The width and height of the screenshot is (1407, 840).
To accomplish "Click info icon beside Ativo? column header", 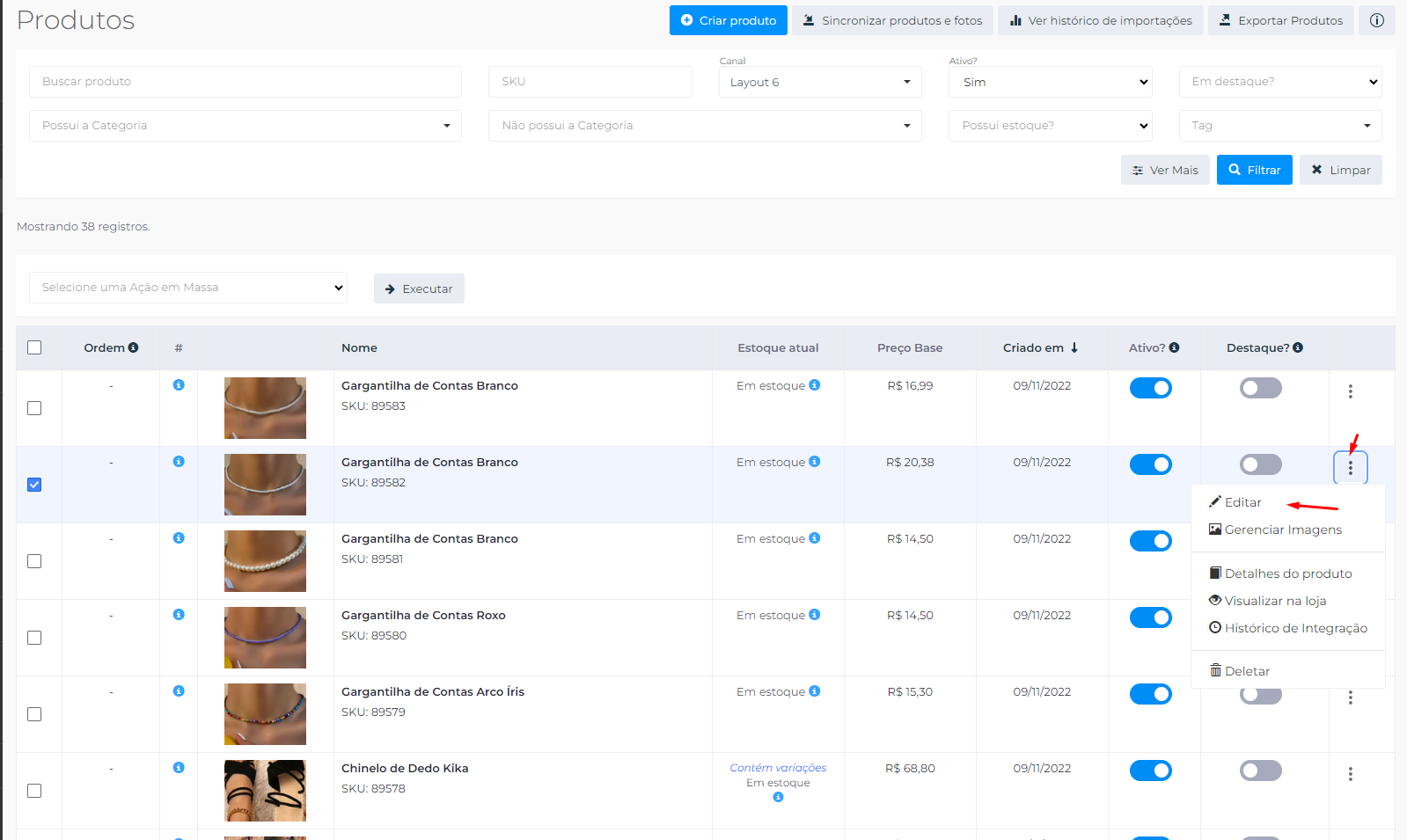I will point(1174,347).
